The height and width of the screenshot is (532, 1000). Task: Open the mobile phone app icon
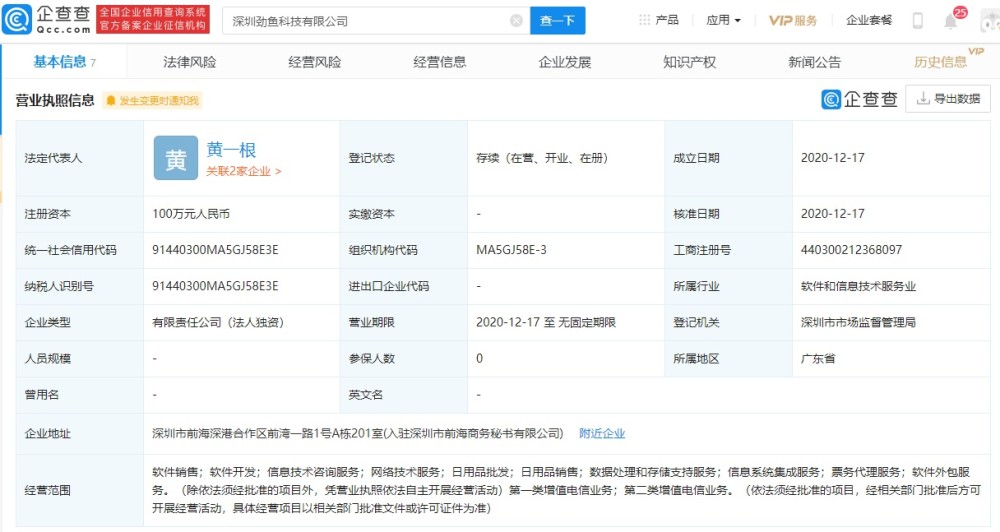pos(917,20)
